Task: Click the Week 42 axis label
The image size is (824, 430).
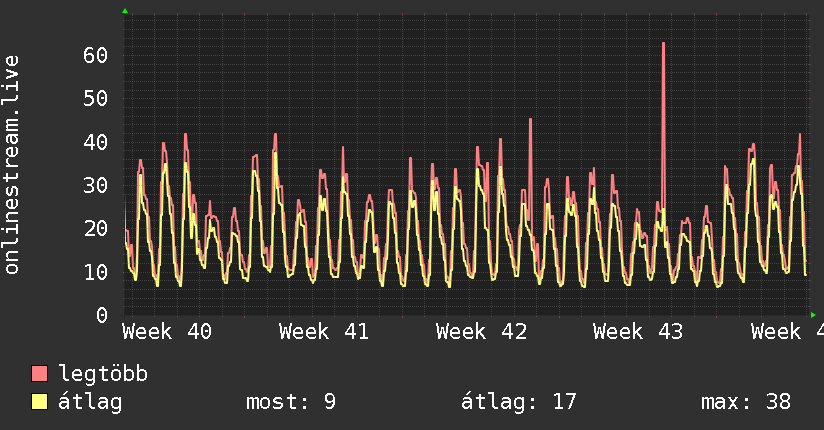Action: point(481,332)
